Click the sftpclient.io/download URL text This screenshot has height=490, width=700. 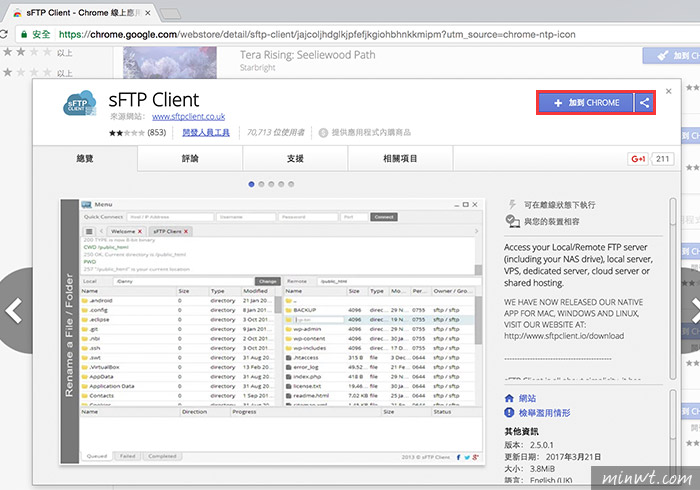click(x=564, y=336)
